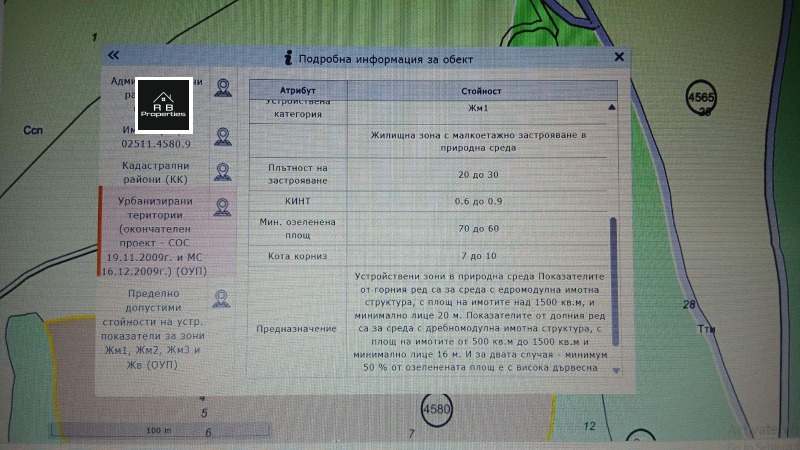Image resolution: width=800 pixels, height=450 pixels.
Task: Open Пределно допустими стойности layer item
Action: pos(155,329)
